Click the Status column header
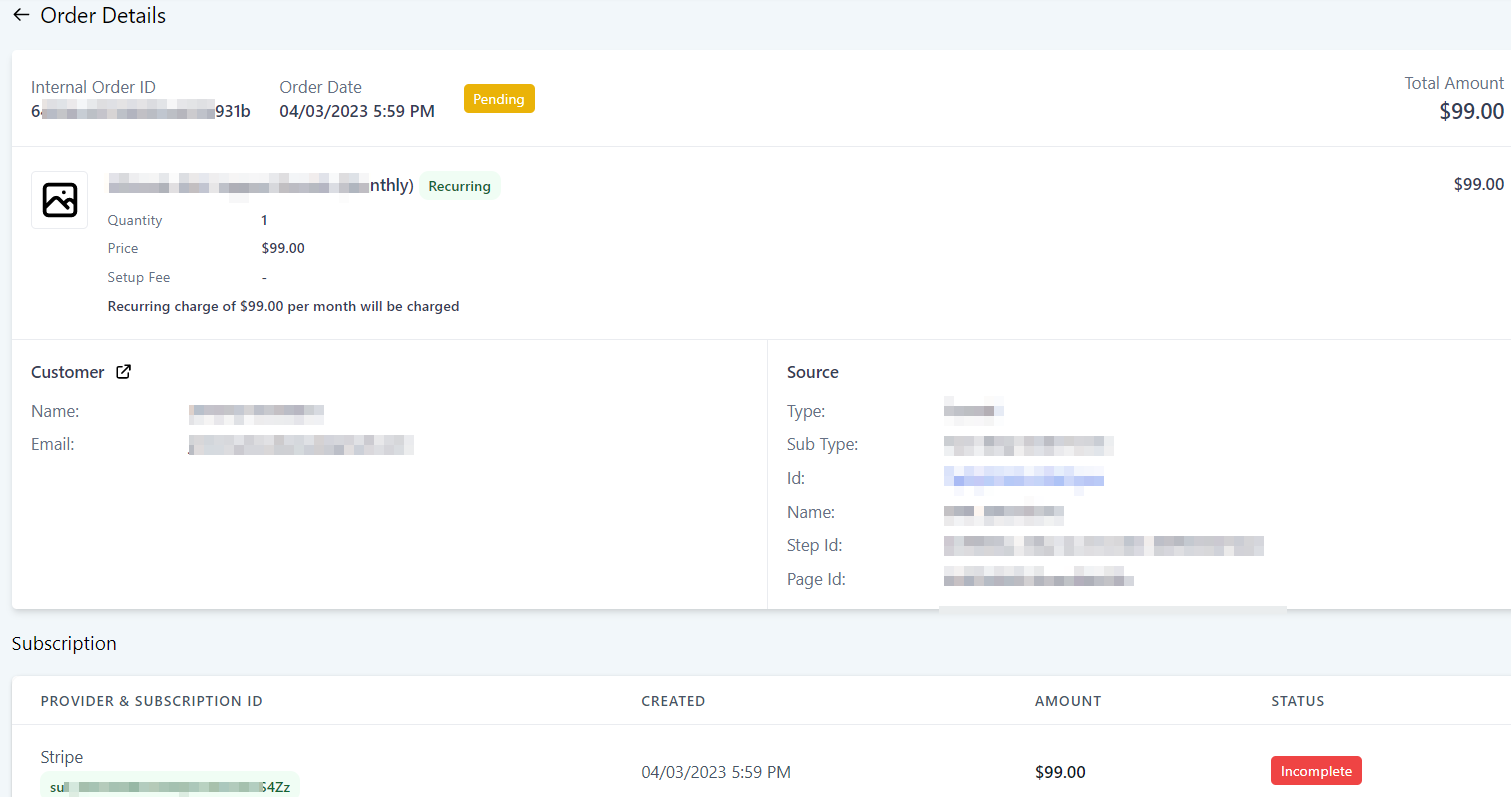The image size is (1511, 797). click(x=1297, y=701)
